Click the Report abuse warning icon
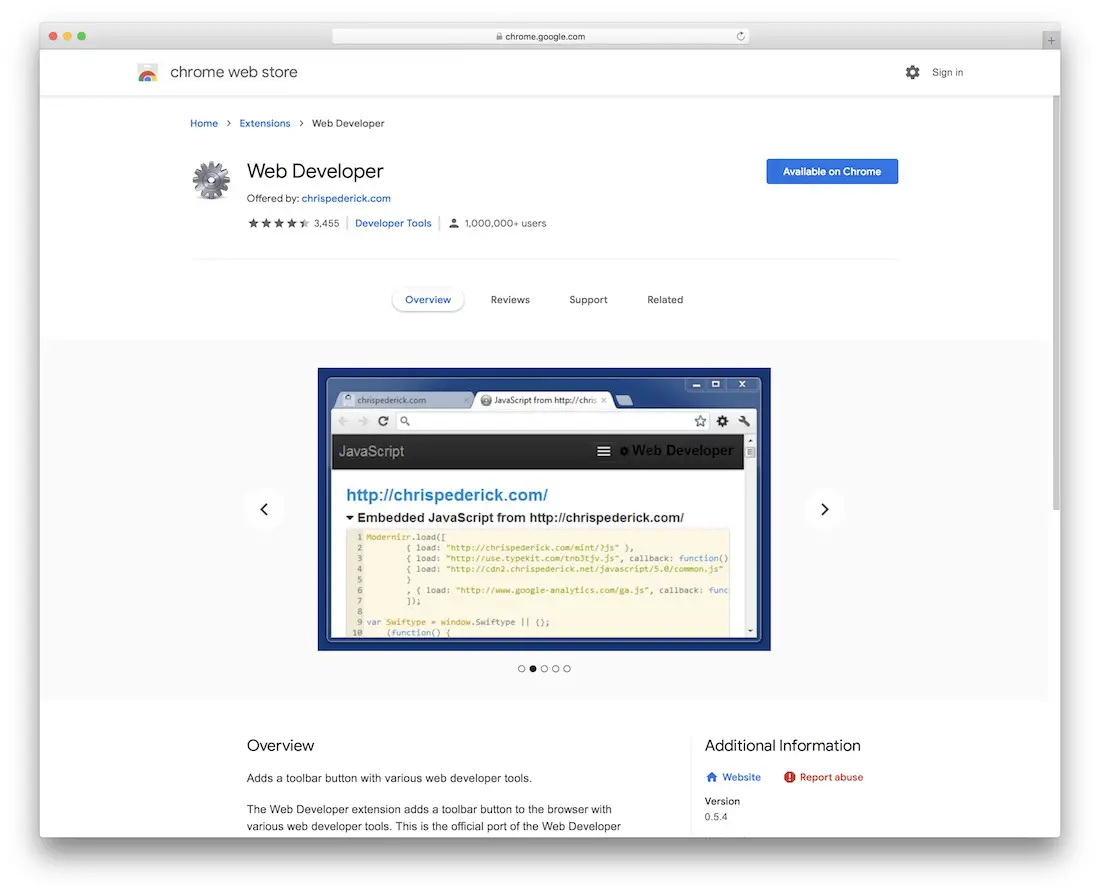The width and height of the screenshot is (1100, 894). pos(789,777)
